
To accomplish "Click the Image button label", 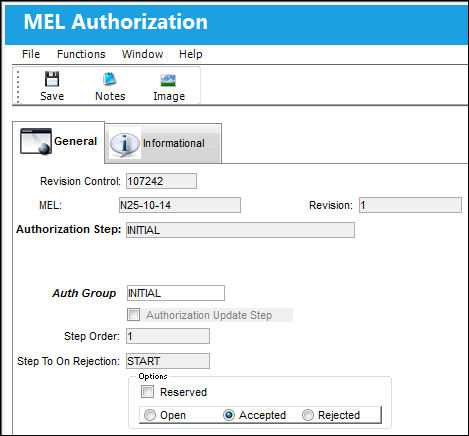I will pyautogui.click(x=169, y=96).
